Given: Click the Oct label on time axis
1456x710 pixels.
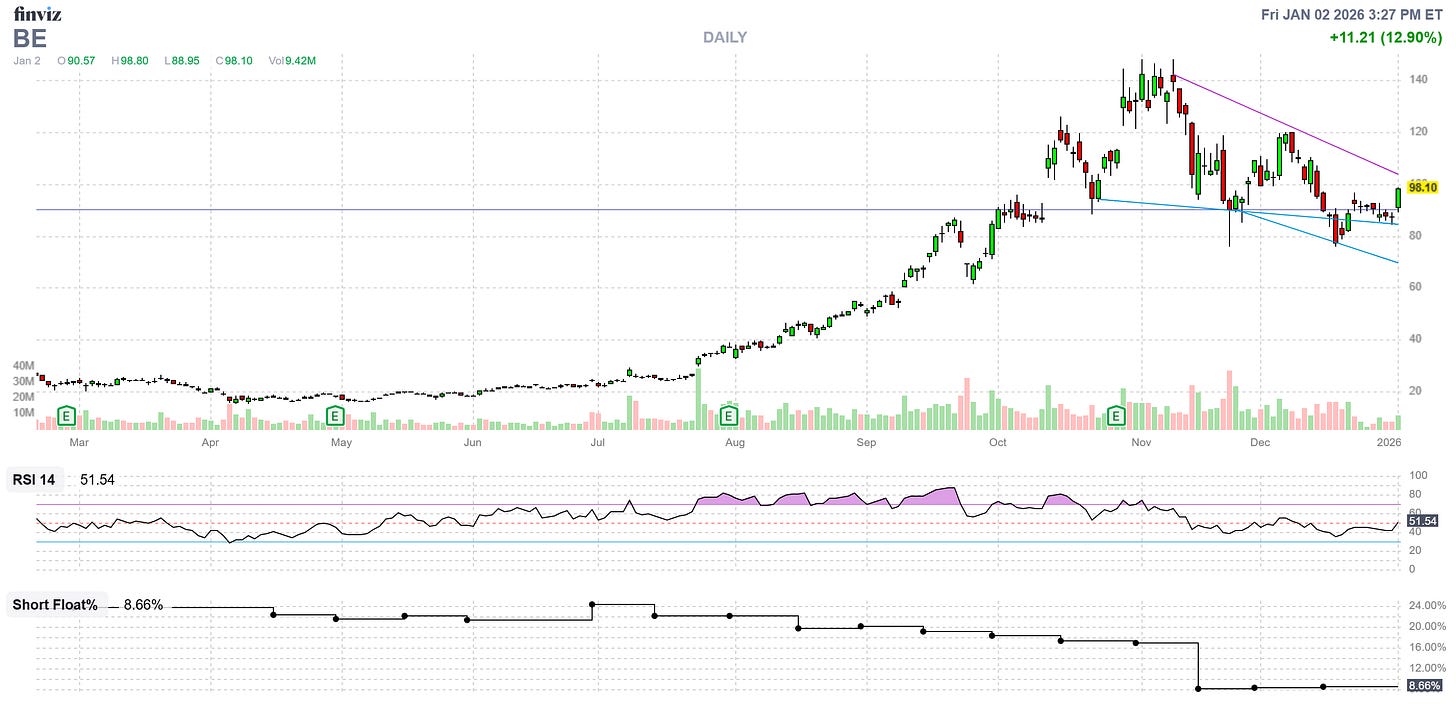Looking at the screenshot, I should [x=997, y=441].
